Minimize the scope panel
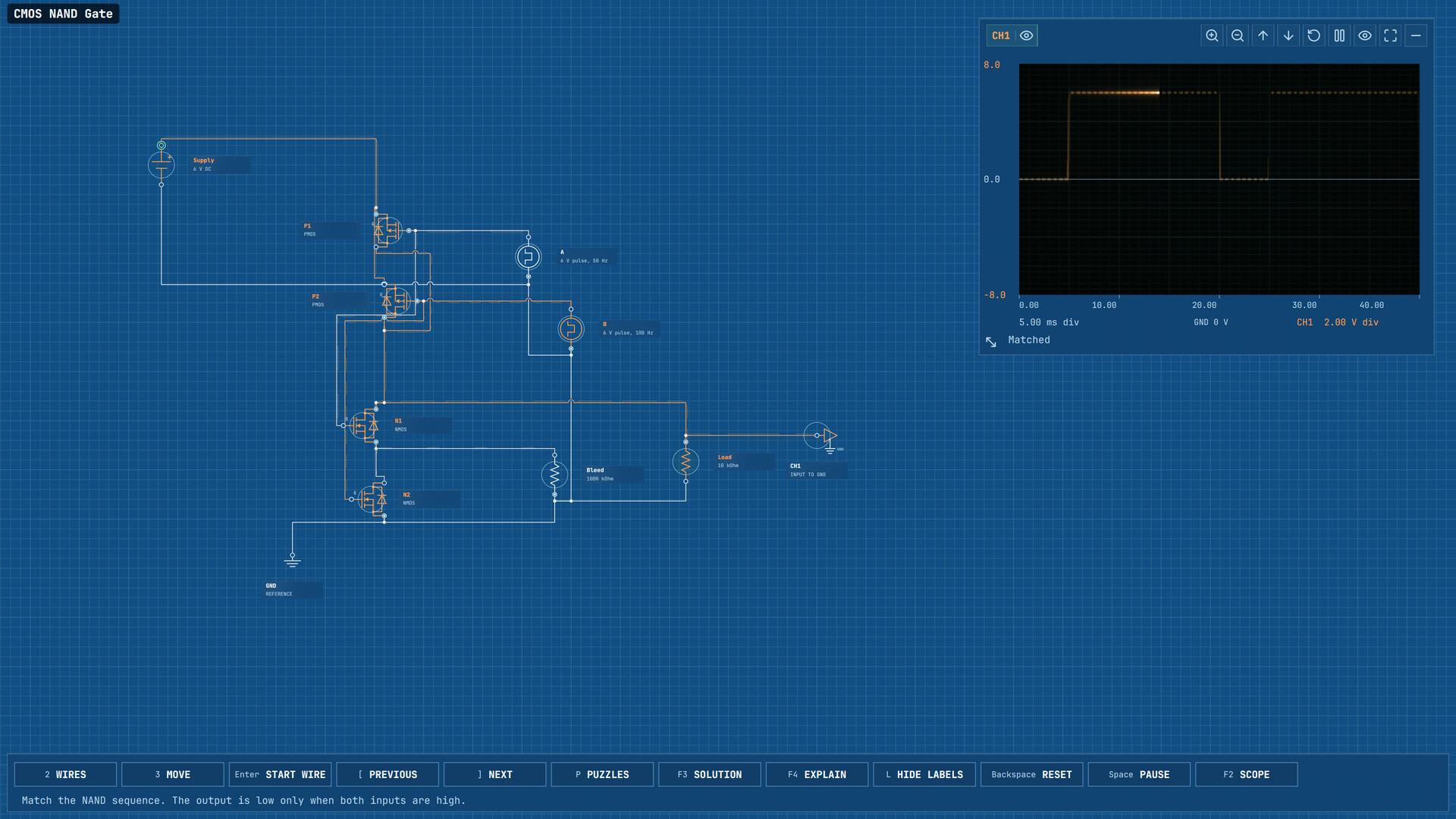 point(1416,36)
